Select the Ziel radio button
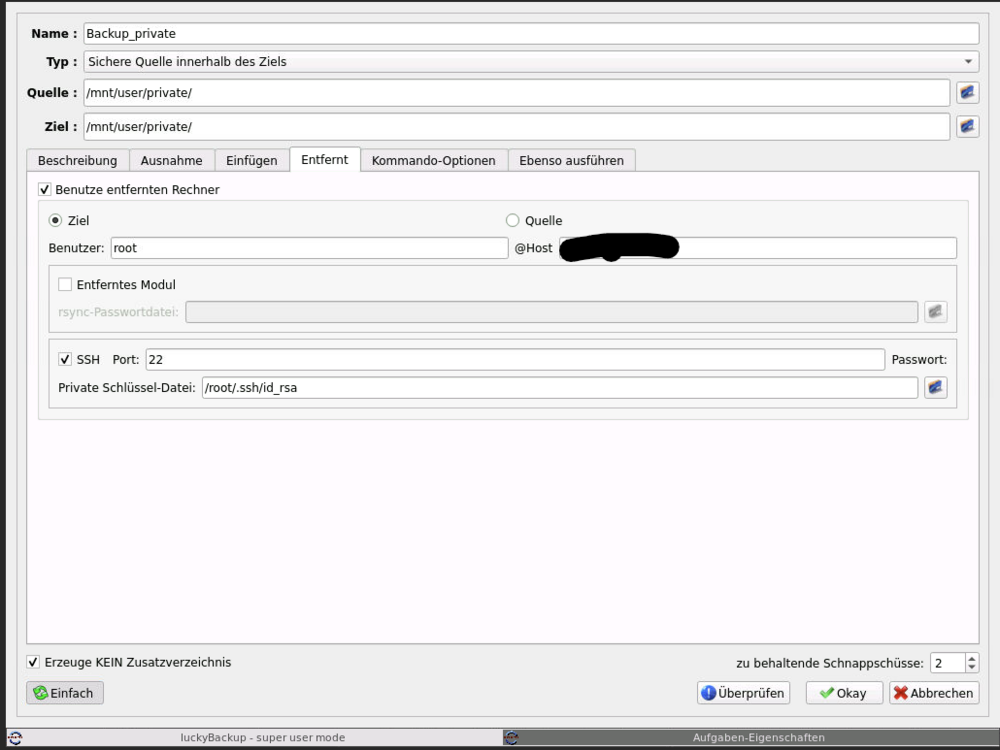1000x750 pixels. click(55, 221)
